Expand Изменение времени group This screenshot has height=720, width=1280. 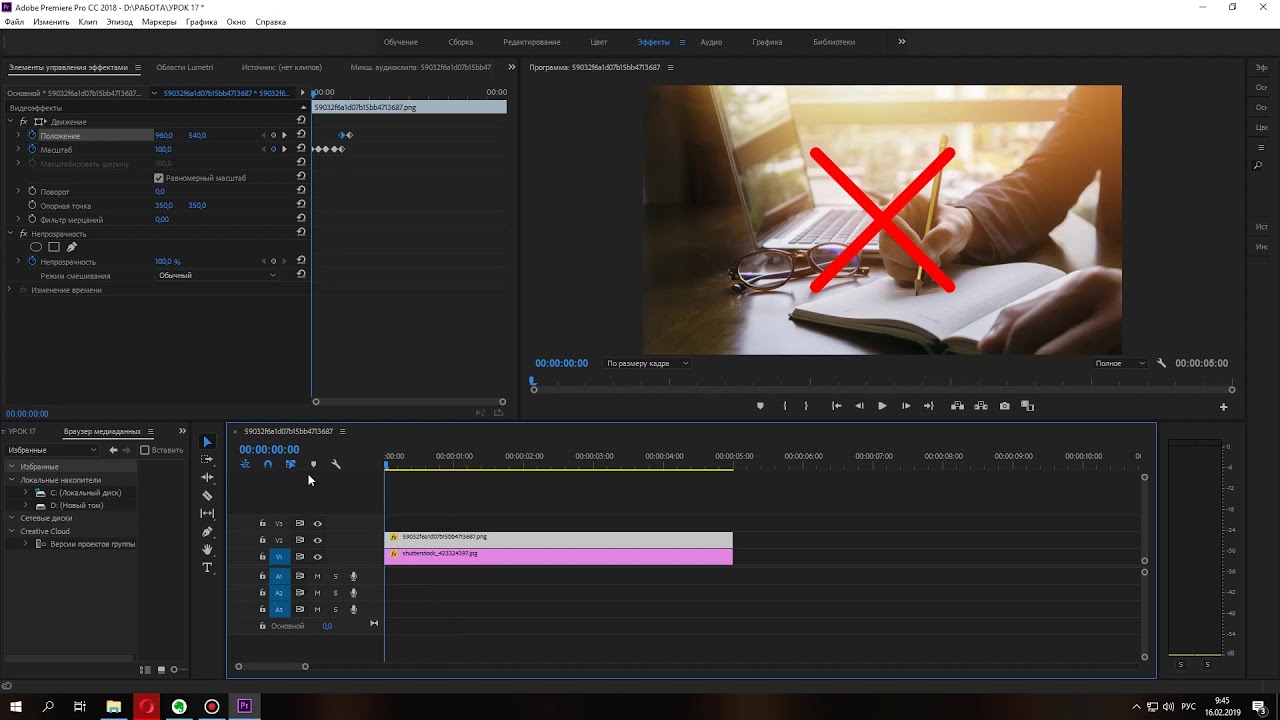click(x=10, y=289)
